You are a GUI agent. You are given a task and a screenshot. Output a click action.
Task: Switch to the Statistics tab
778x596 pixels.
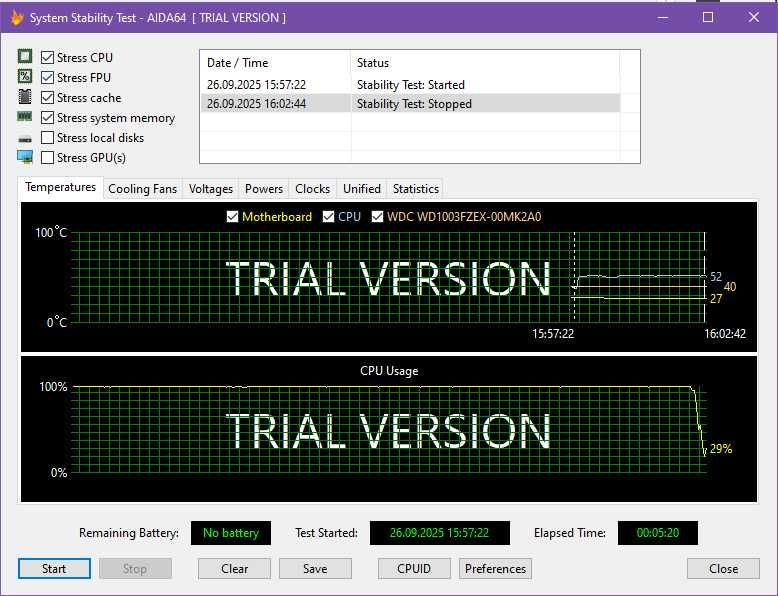tap(415, 189)
